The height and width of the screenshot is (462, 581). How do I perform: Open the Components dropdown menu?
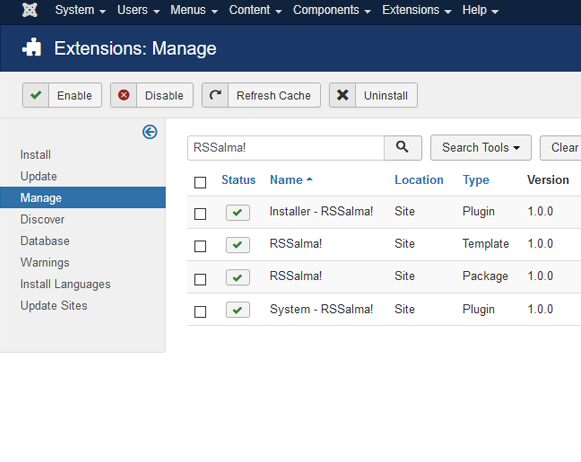tap(332, 10)
